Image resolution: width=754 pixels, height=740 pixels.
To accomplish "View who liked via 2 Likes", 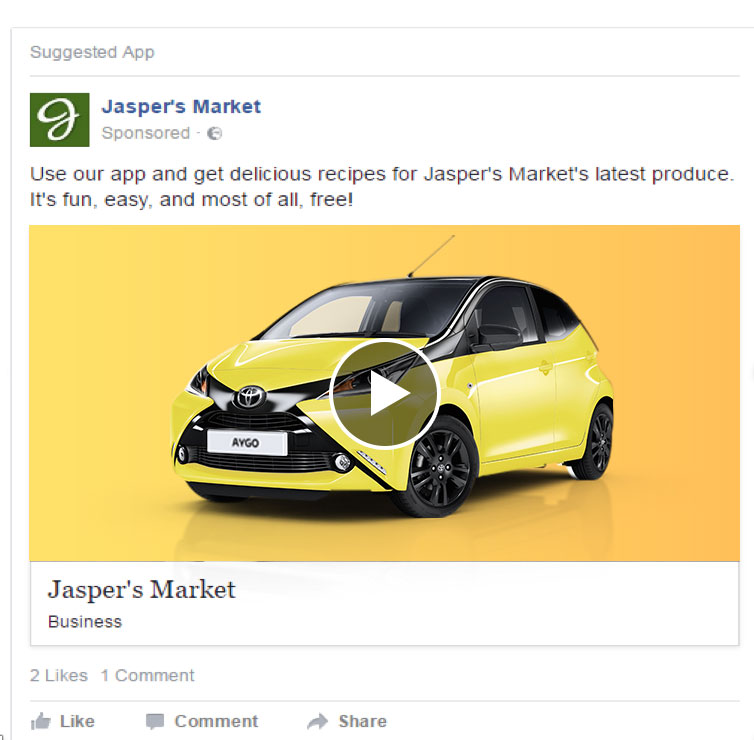I will [59, 676].
